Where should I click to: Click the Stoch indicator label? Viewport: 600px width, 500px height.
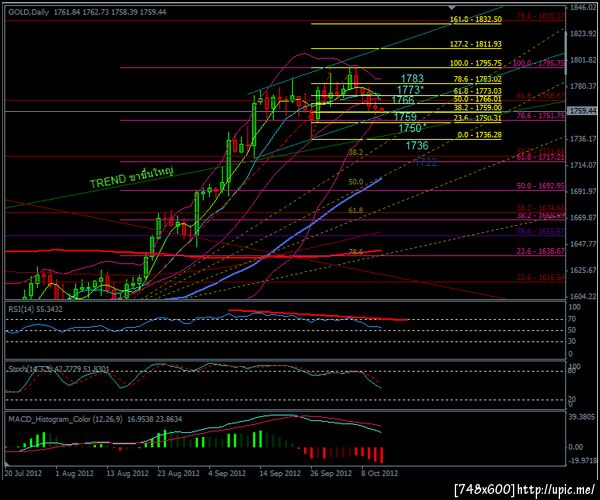pyautogui.click(x=59, y=369)
